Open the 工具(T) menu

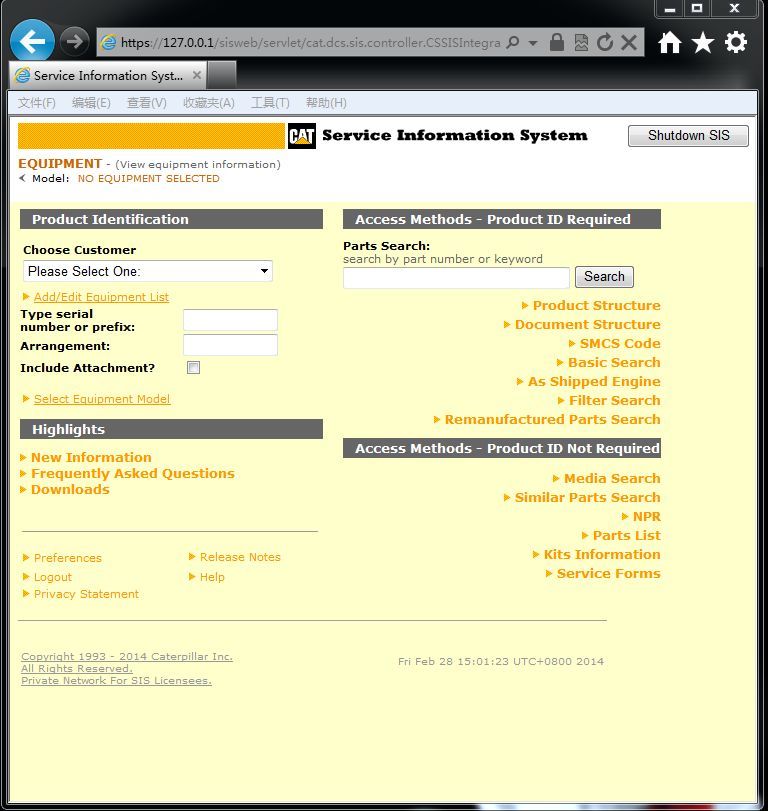coord(270,102)
